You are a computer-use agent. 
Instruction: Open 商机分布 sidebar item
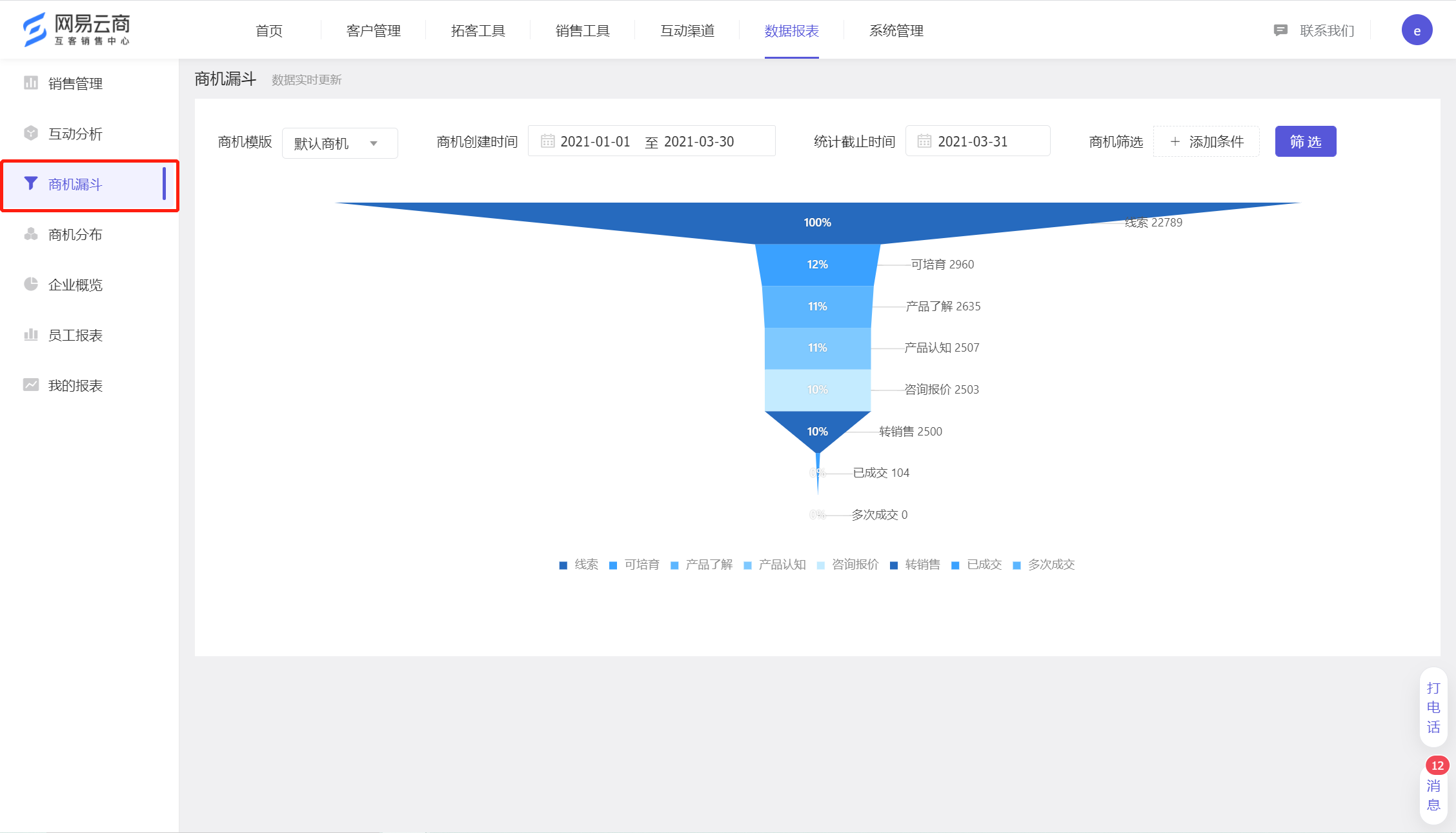pyautogui.click(x=89, y=234)
